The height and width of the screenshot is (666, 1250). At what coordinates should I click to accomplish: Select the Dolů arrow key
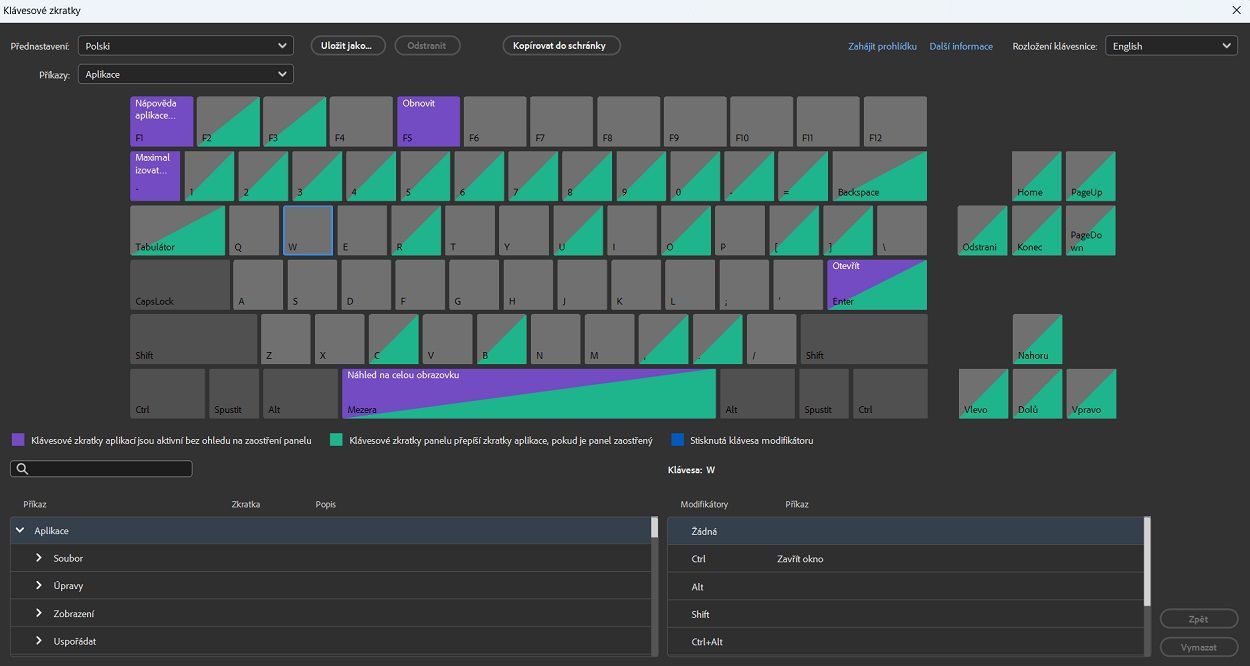1037,394
